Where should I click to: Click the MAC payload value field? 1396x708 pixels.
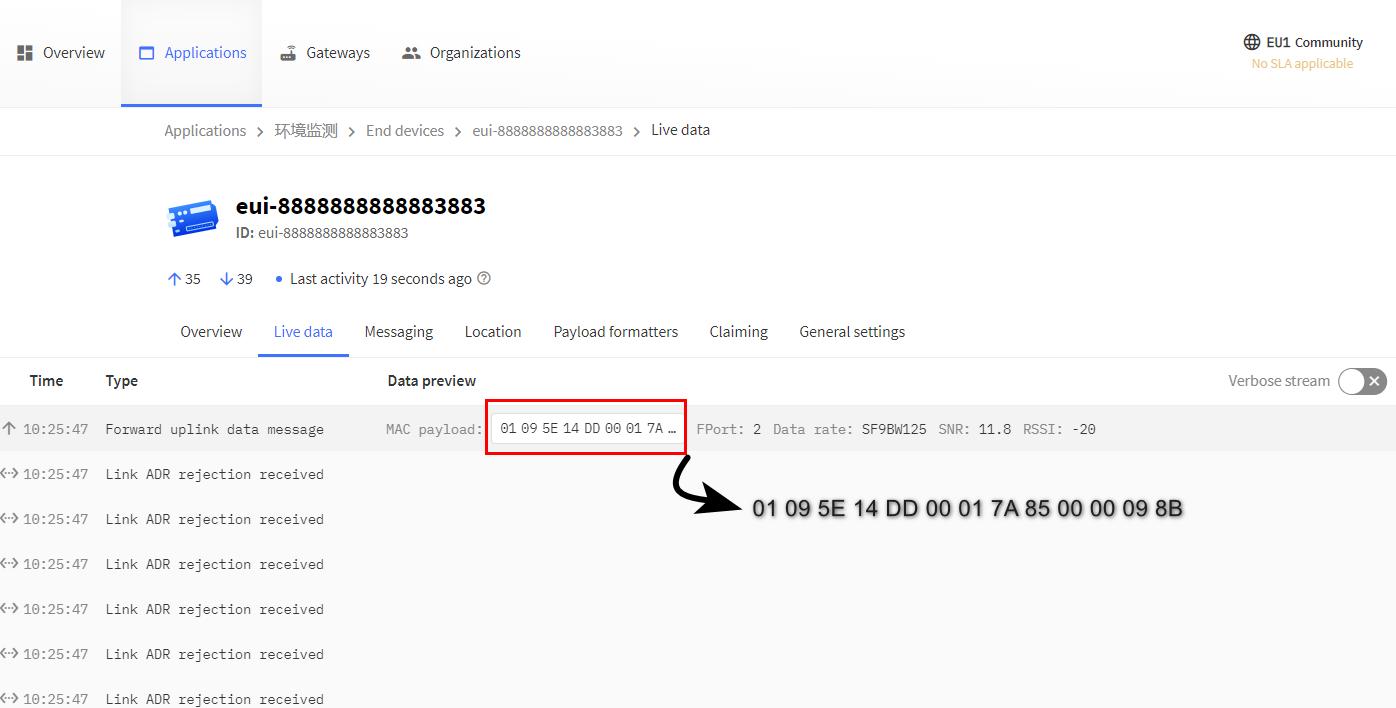tap(588, 429)
